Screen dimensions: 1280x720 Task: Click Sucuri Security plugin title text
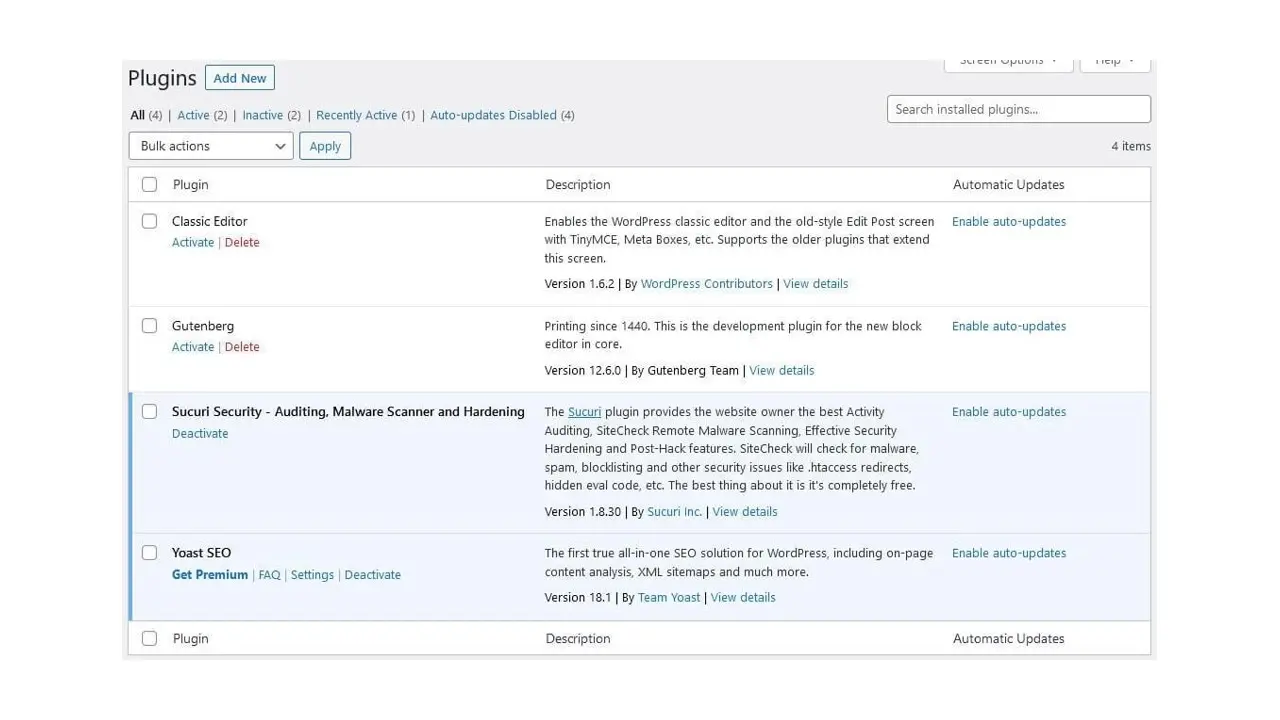(x=348, y=412)
